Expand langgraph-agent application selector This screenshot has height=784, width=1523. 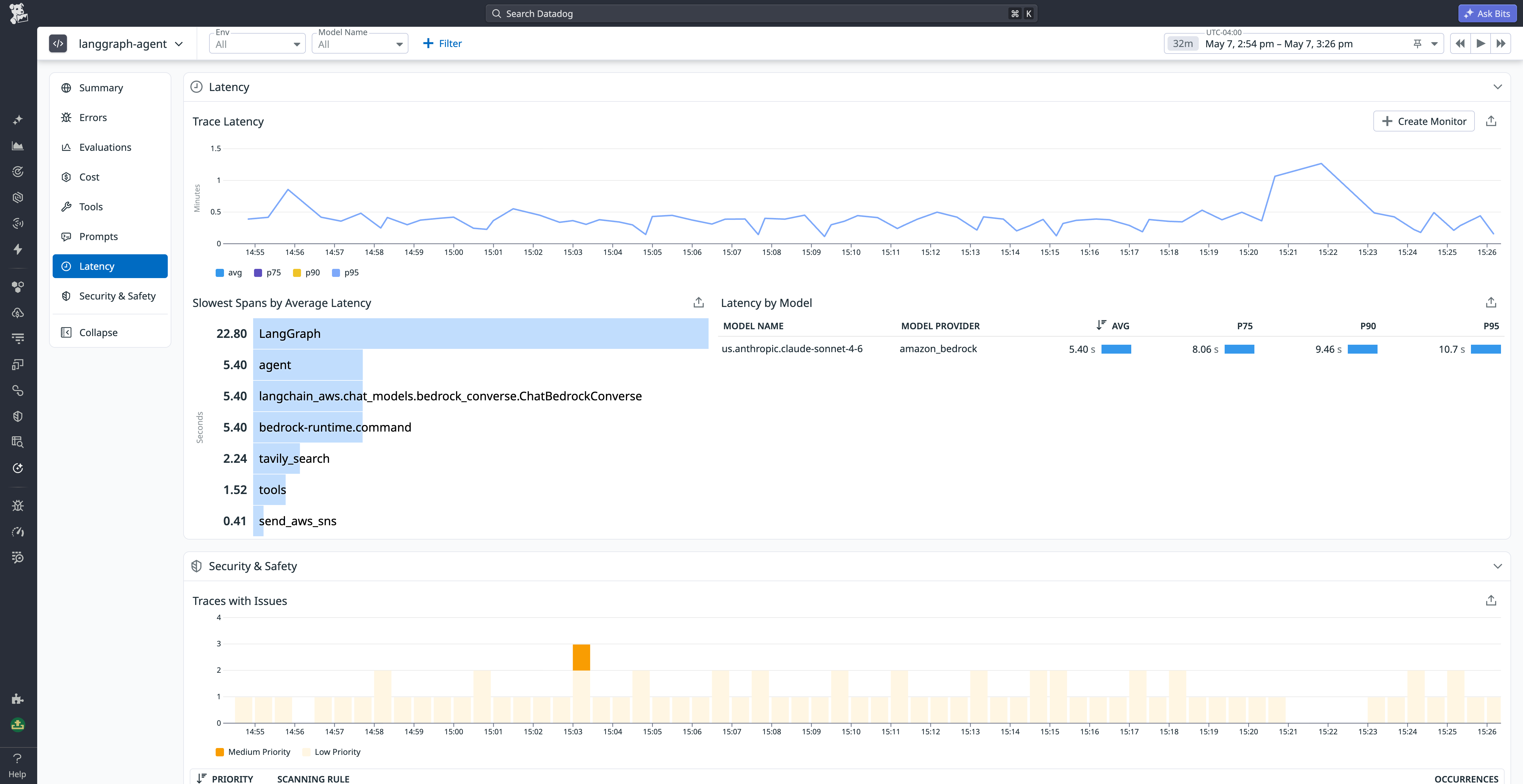pos(131,44)
